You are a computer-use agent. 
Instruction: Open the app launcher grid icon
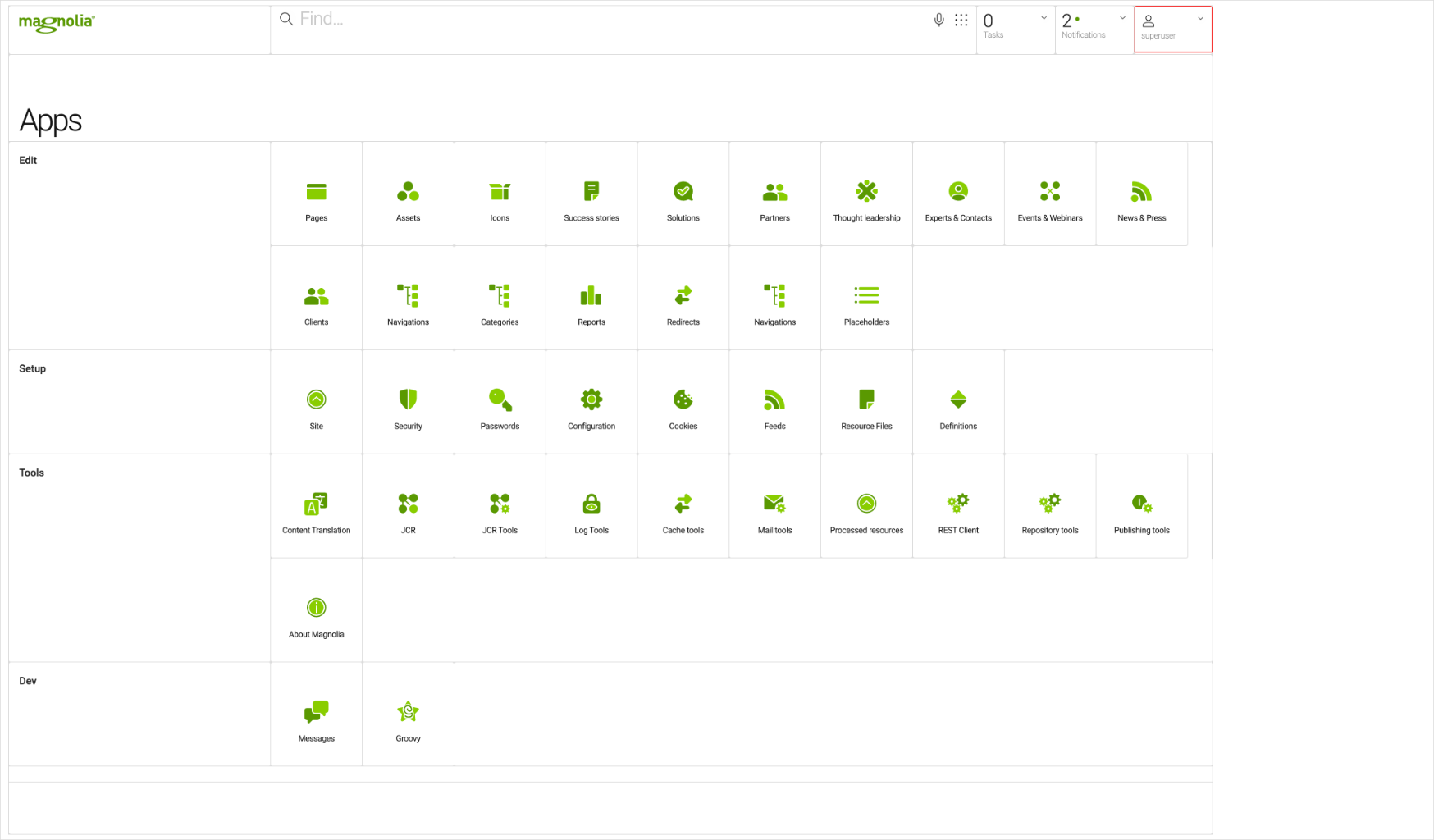click(x=961, y=19)
